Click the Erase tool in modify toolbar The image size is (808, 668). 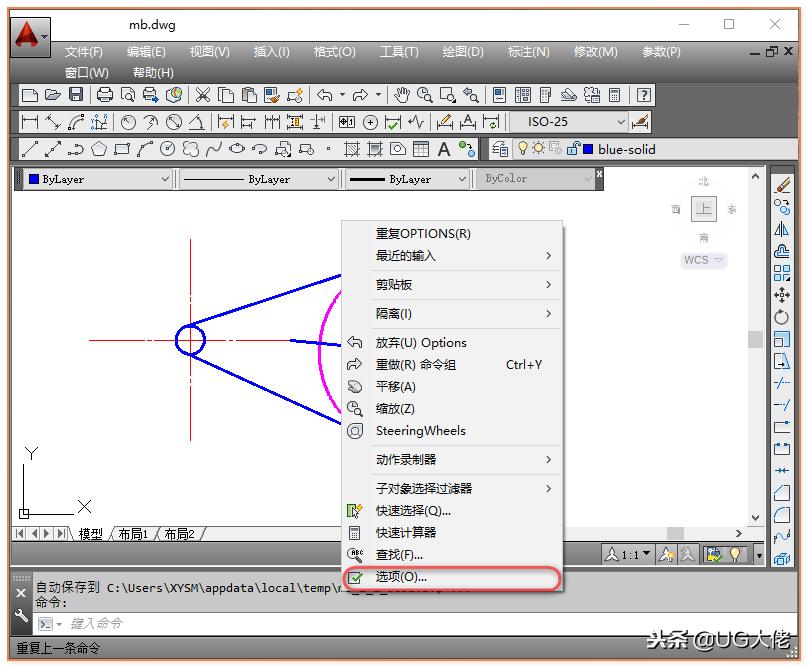[782, 185]
